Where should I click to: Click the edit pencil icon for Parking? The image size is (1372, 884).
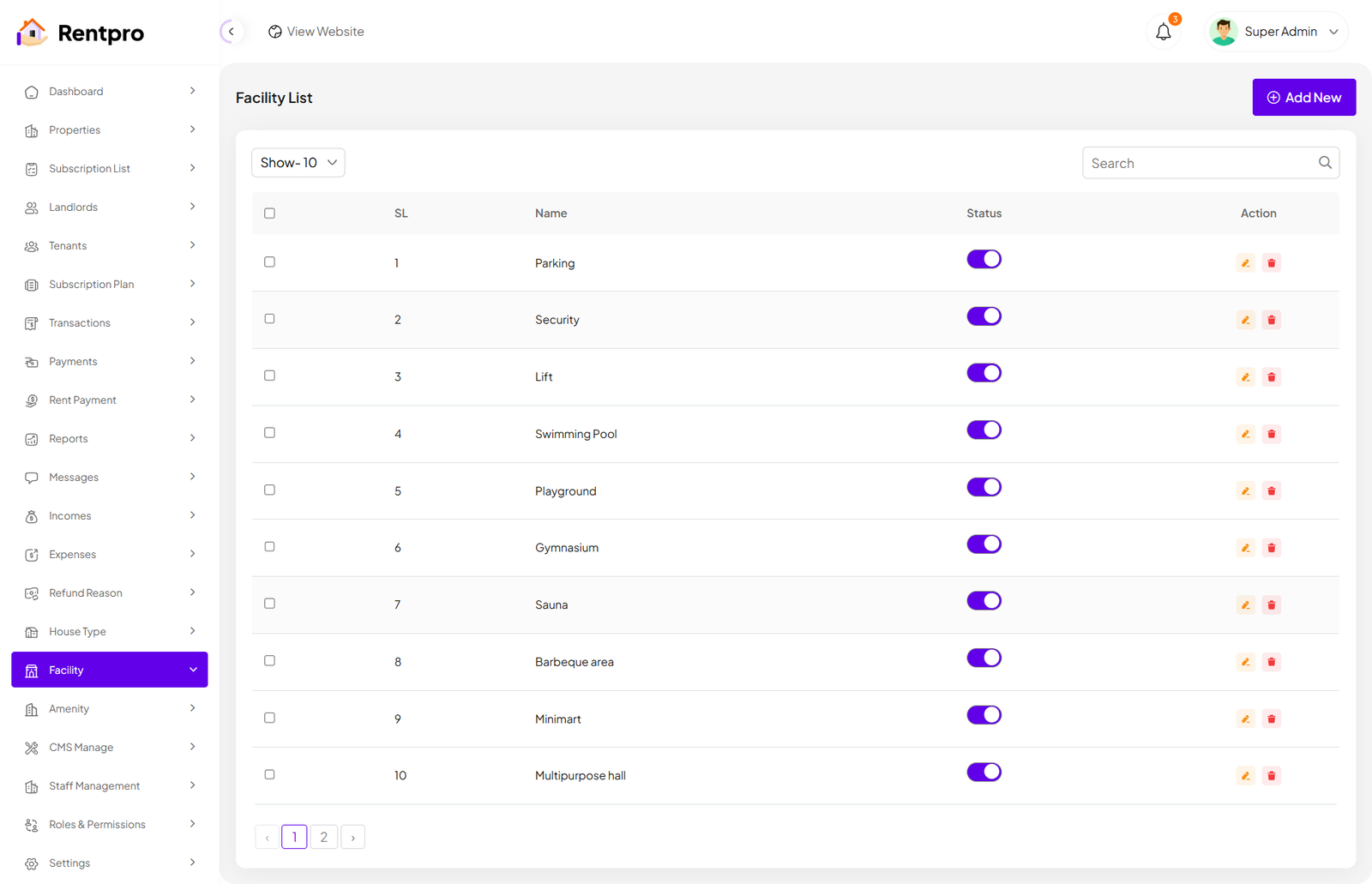tap(1245, 263)
